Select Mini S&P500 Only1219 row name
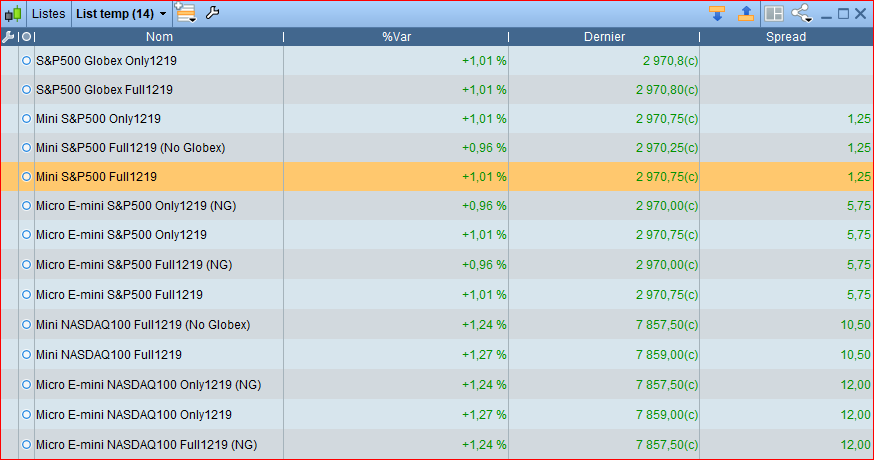 98,119
